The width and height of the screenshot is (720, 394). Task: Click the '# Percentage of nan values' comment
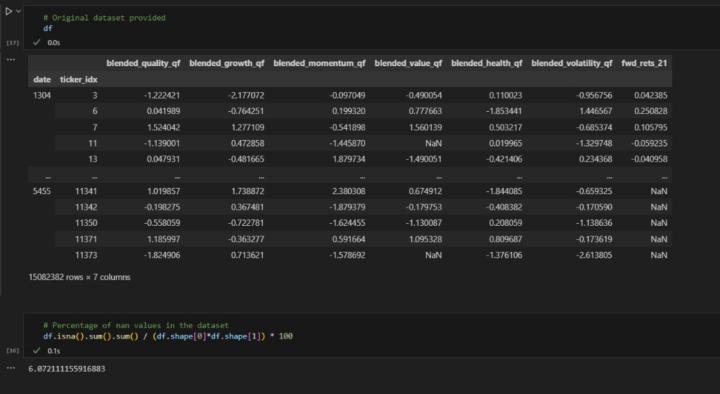(x=136, y=325)
